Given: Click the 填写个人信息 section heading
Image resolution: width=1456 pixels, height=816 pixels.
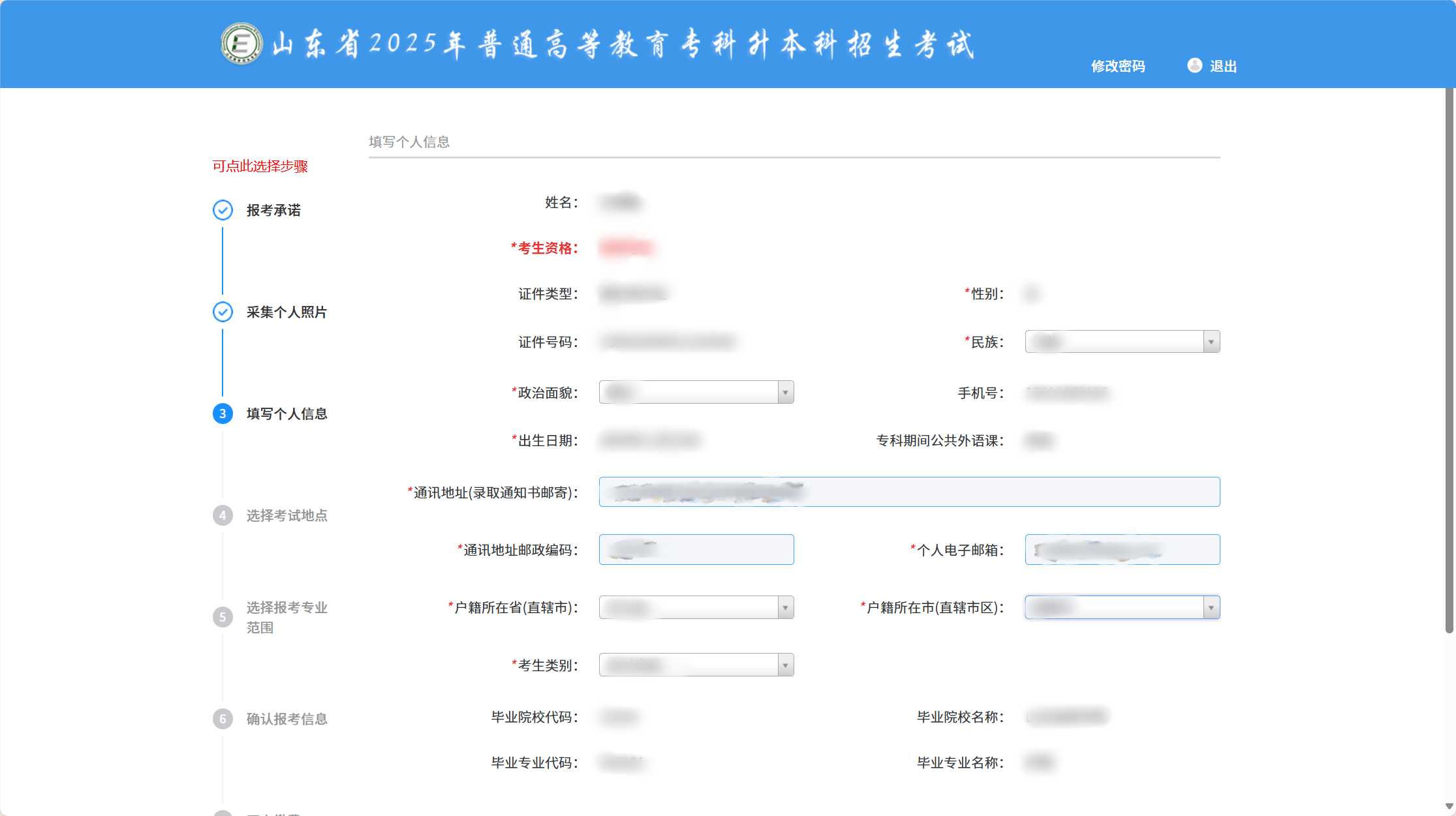Looking at the screenshot, I should coord(409,142).
